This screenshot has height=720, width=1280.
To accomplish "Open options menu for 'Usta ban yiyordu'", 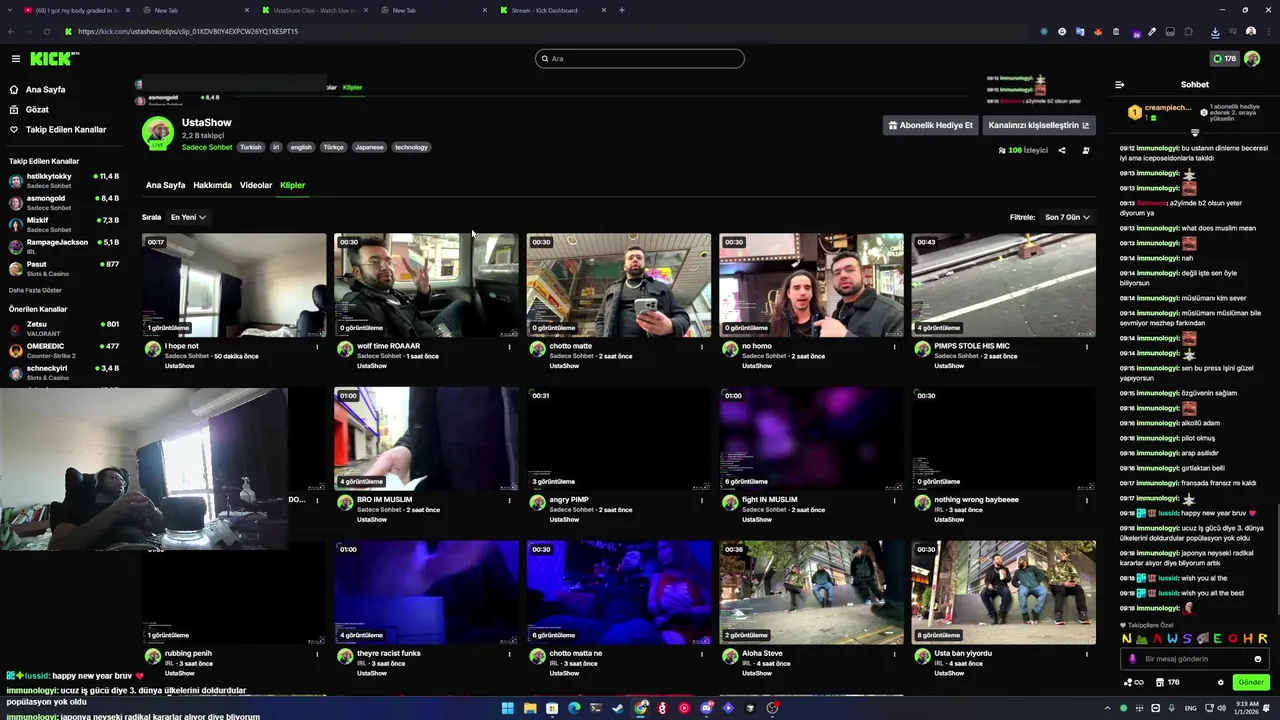I will [x=1087, y=654].
